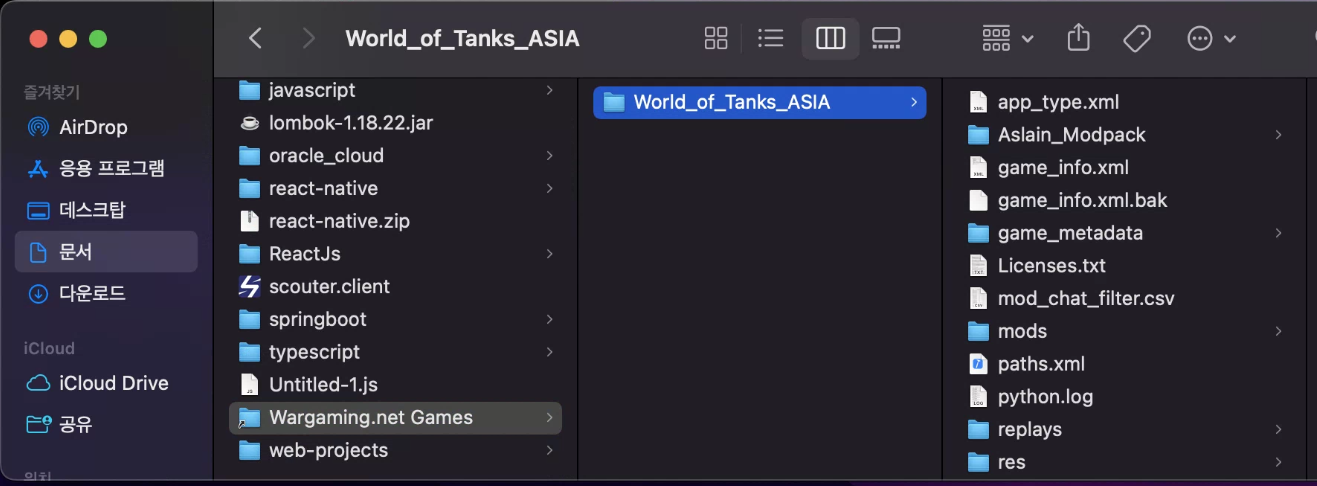
Task: Open 공유 in the sidebar
Action: 106,424
